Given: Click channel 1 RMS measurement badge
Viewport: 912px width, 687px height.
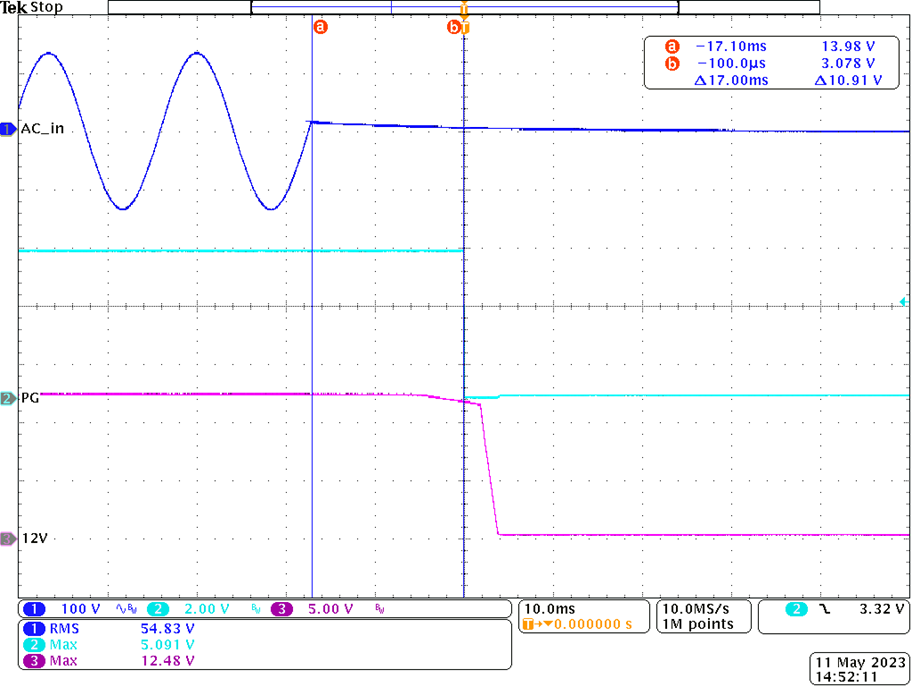Looking at the screenshot, I should click(x=34, y=628).
